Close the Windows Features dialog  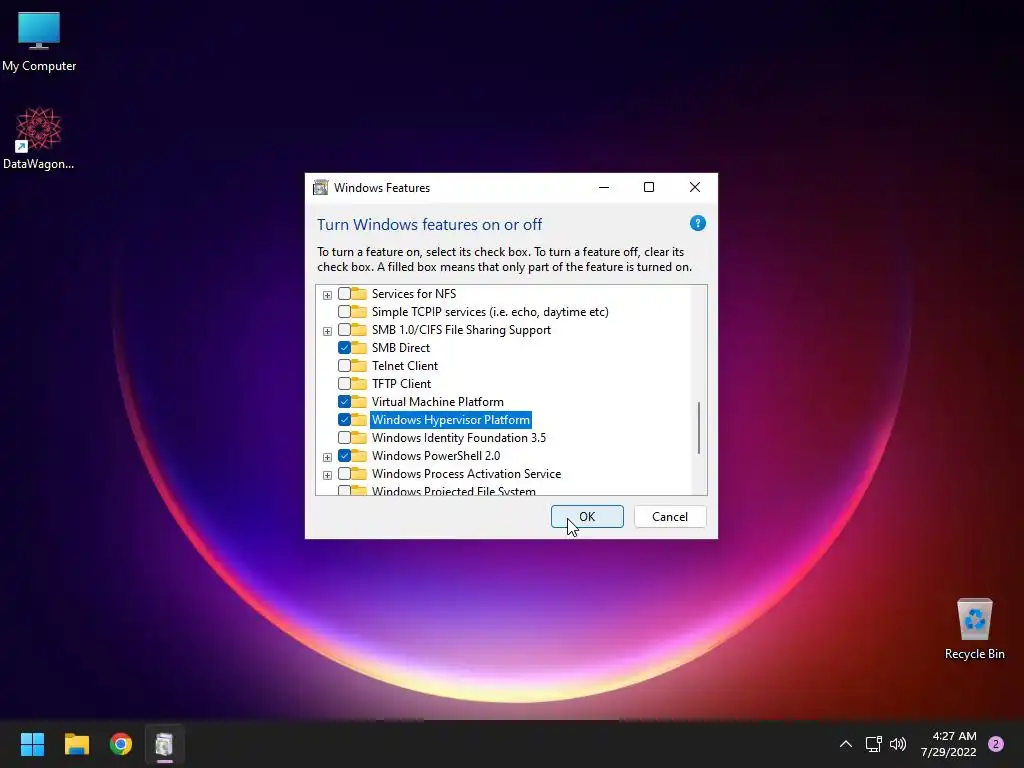695,187
